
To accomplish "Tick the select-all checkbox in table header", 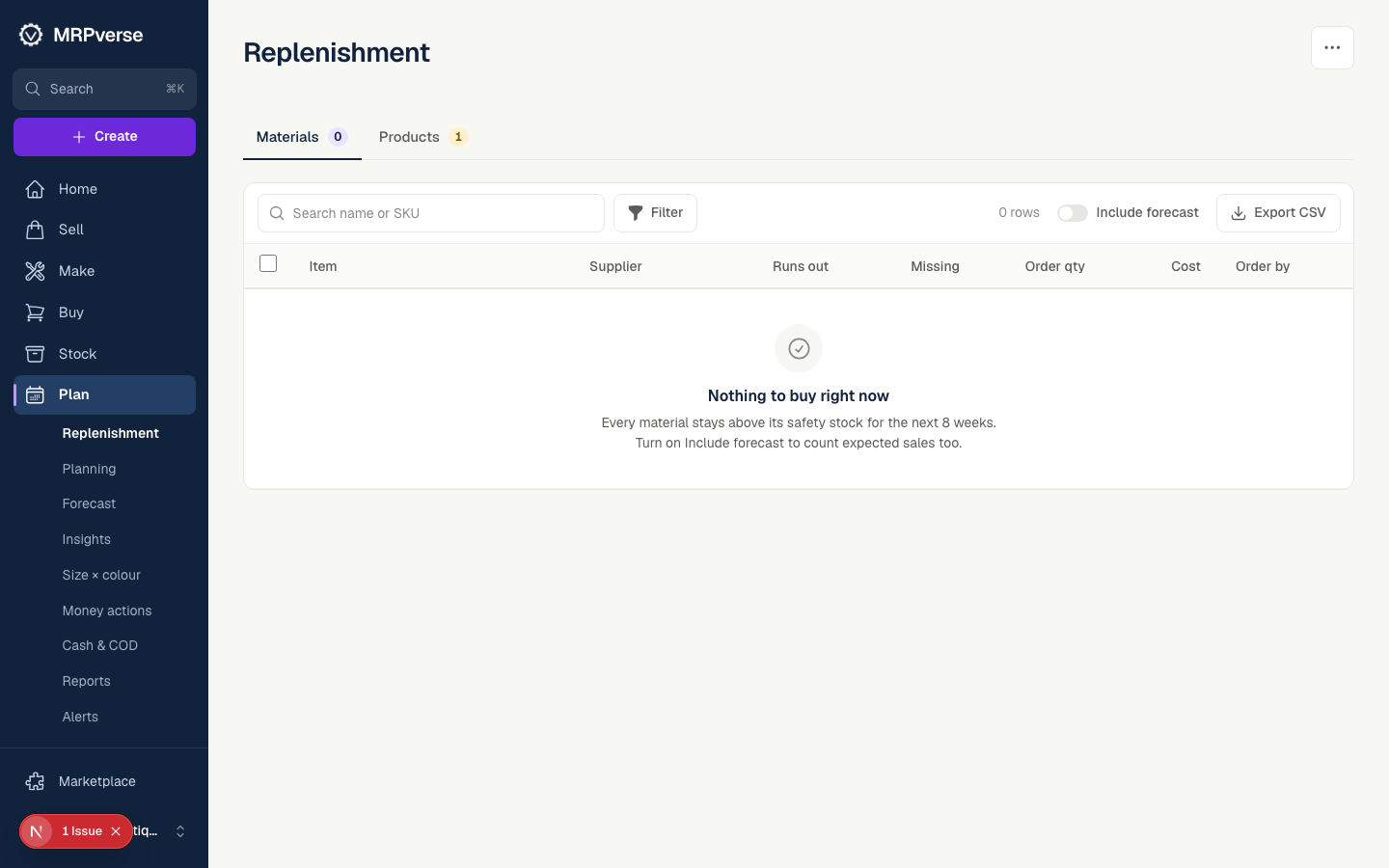I will pos(268,263).
